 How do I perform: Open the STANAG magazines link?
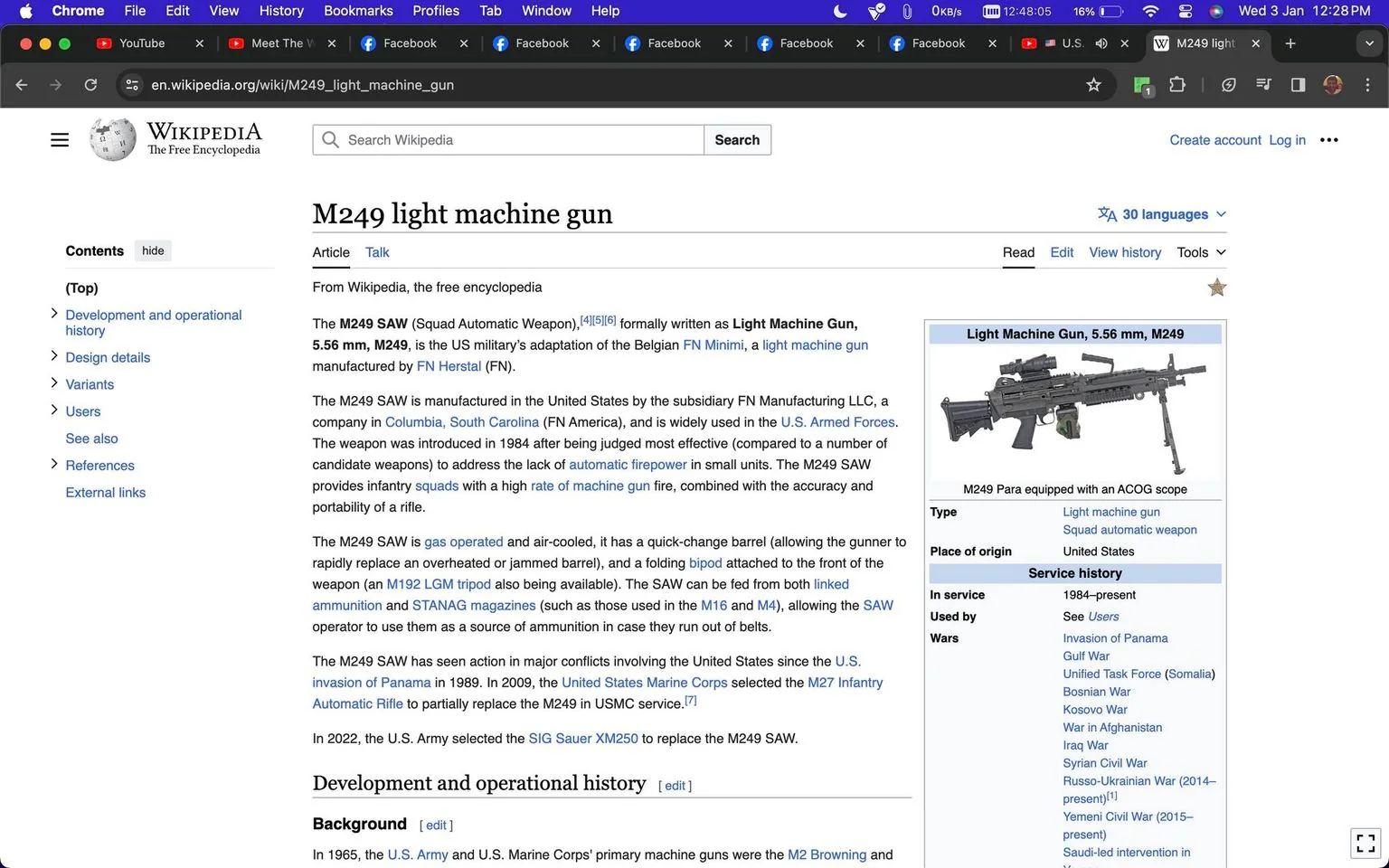474,606
